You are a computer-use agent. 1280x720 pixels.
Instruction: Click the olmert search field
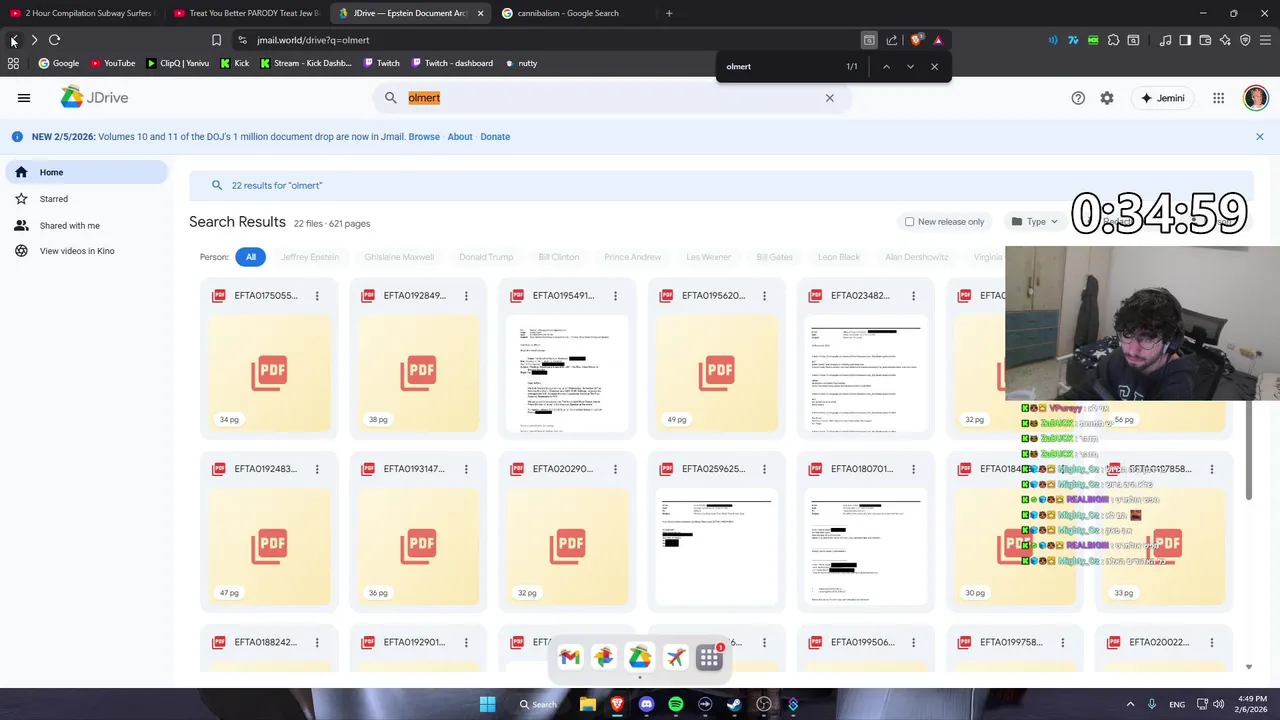612,98
